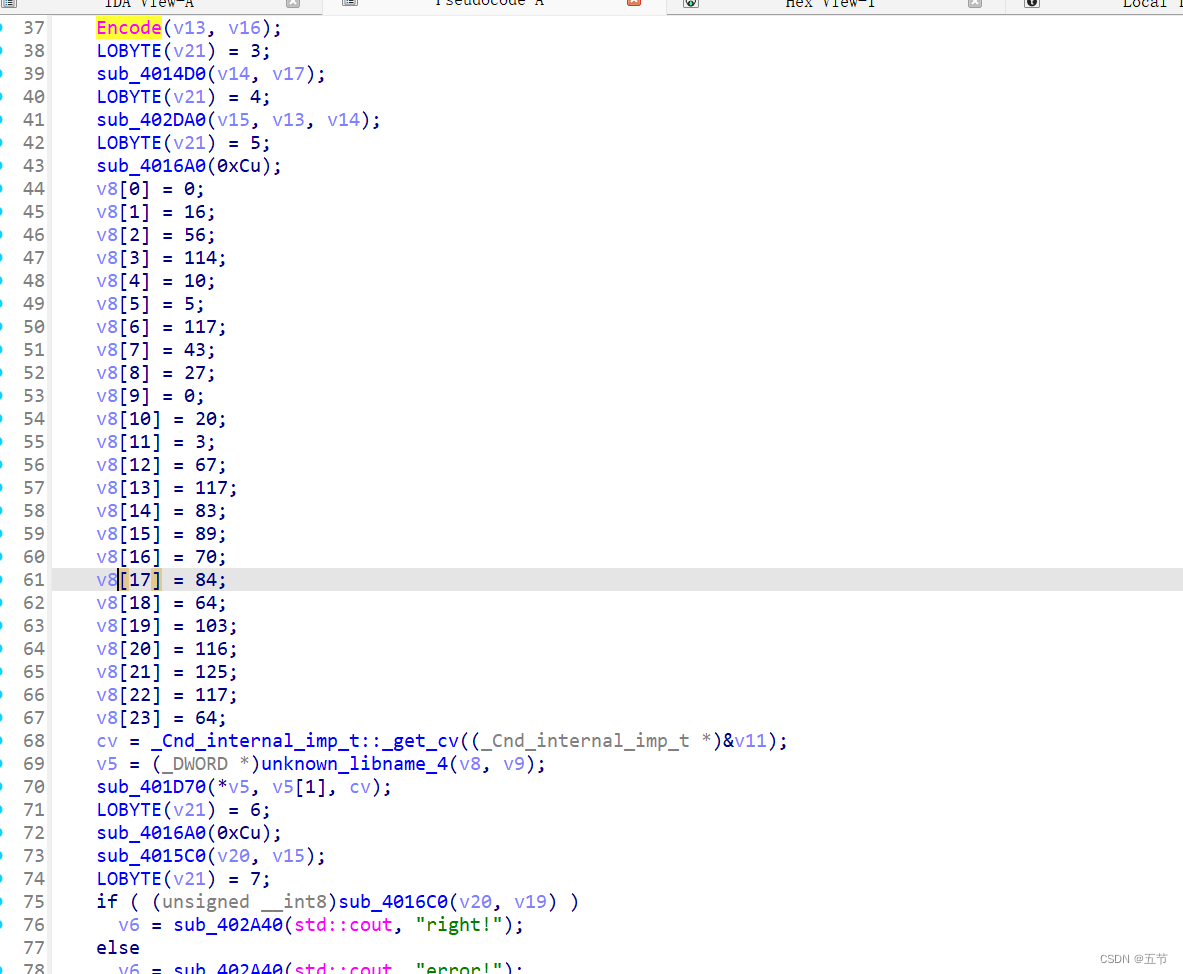The height and width of the screenshot is (974, 1183).
Task: Click the highlighted Encode function name
Action: pos(129,28)
